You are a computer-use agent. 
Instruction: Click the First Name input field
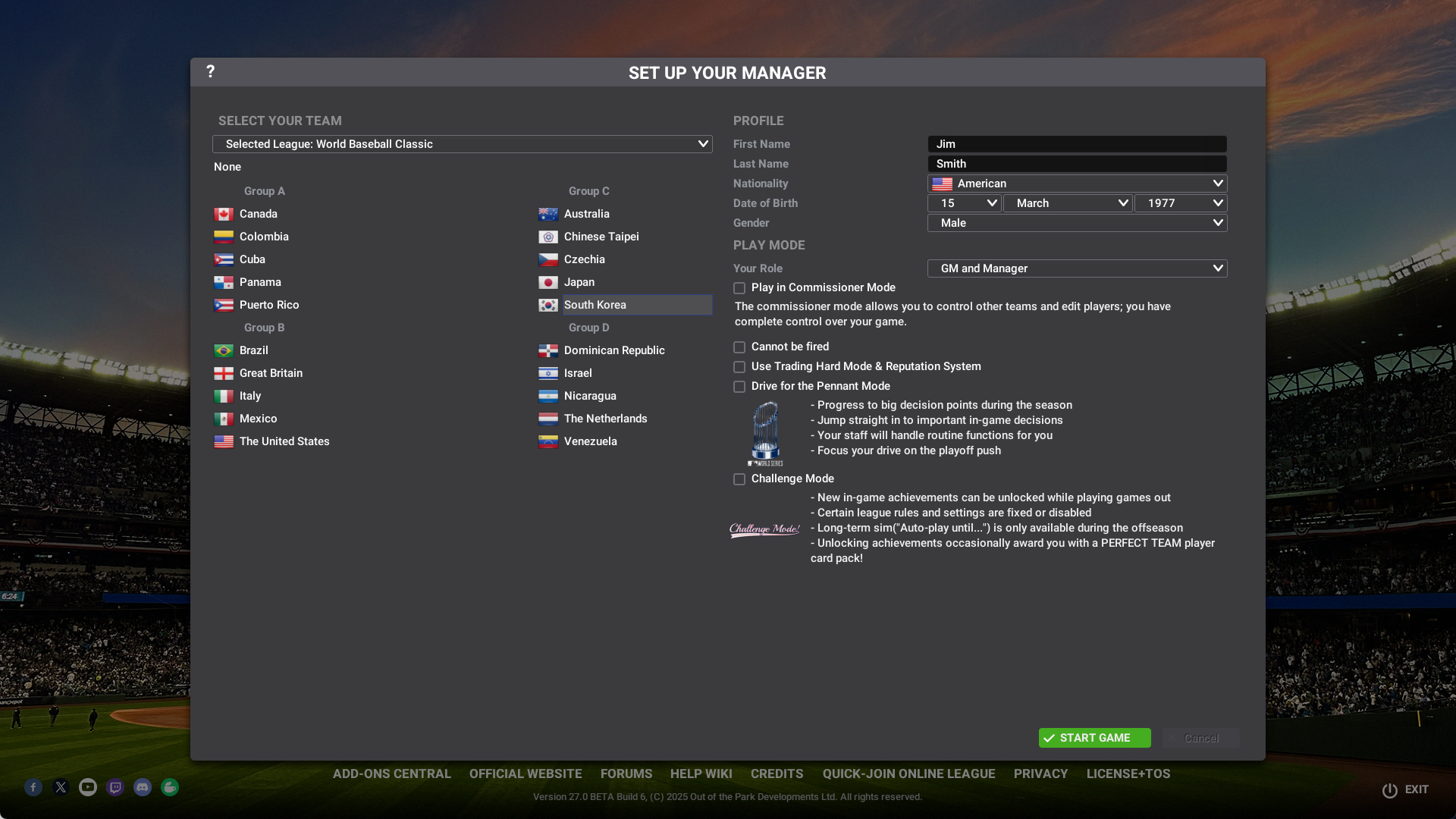pyautogui.click(x=1077, y=144)
